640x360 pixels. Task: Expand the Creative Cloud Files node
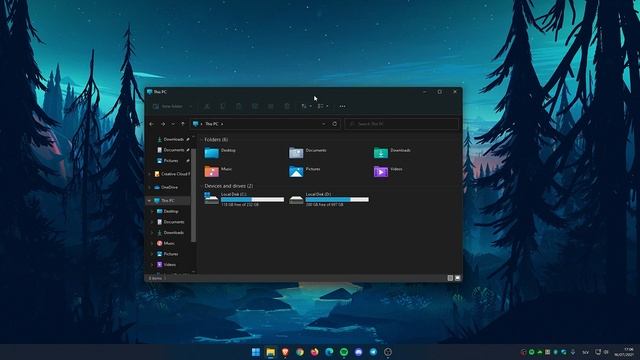click(x=150, y=174)
